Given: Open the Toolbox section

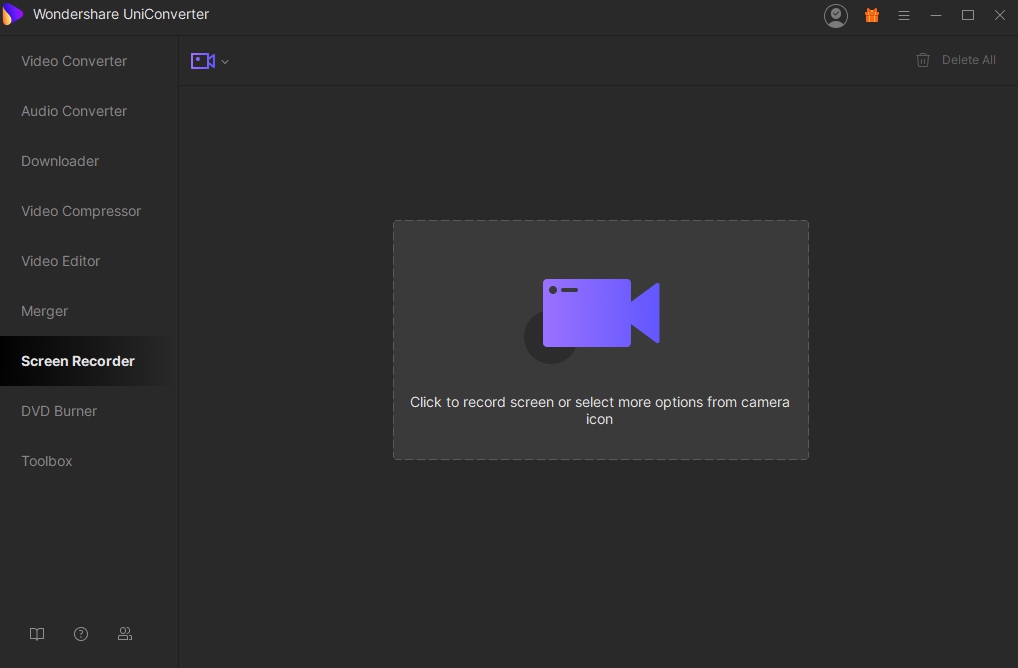Looking at the screenshot, I should (x=47, y=461).
